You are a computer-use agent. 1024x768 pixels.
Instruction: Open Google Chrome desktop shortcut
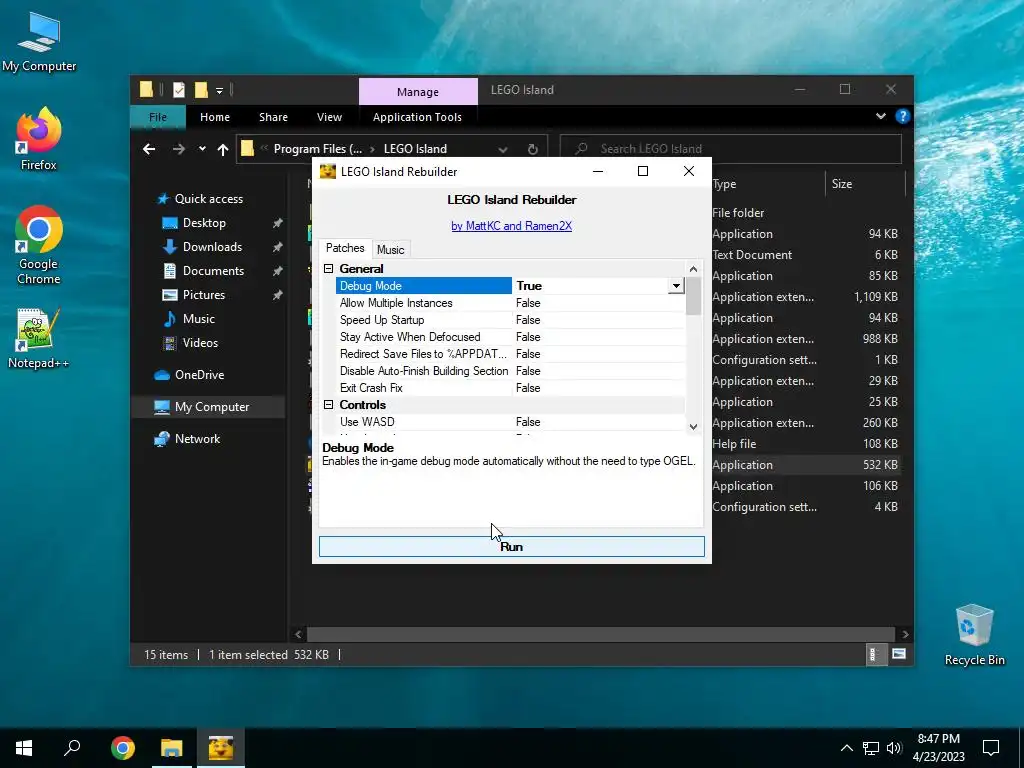tap(39, 245)
